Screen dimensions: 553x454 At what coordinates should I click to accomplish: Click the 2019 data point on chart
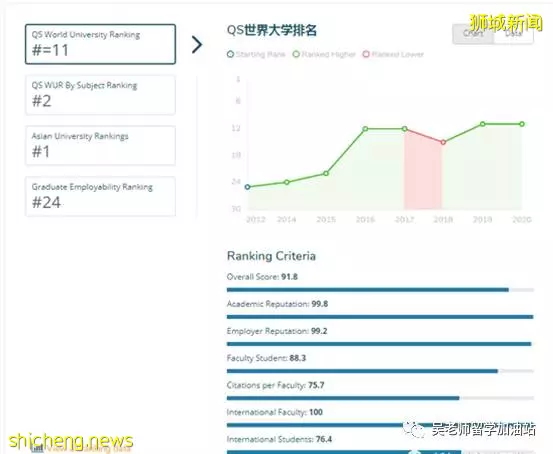coord(483,124)
